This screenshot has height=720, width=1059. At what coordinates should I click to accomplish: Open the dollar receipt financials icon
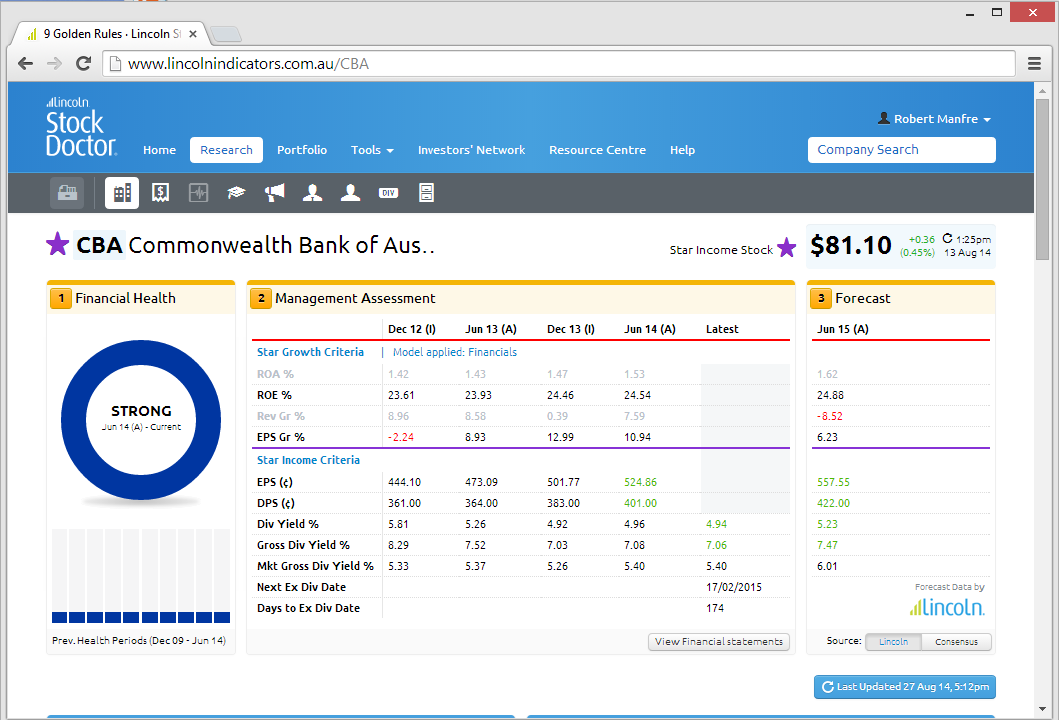pyautogui.click(x=160, y=193)
